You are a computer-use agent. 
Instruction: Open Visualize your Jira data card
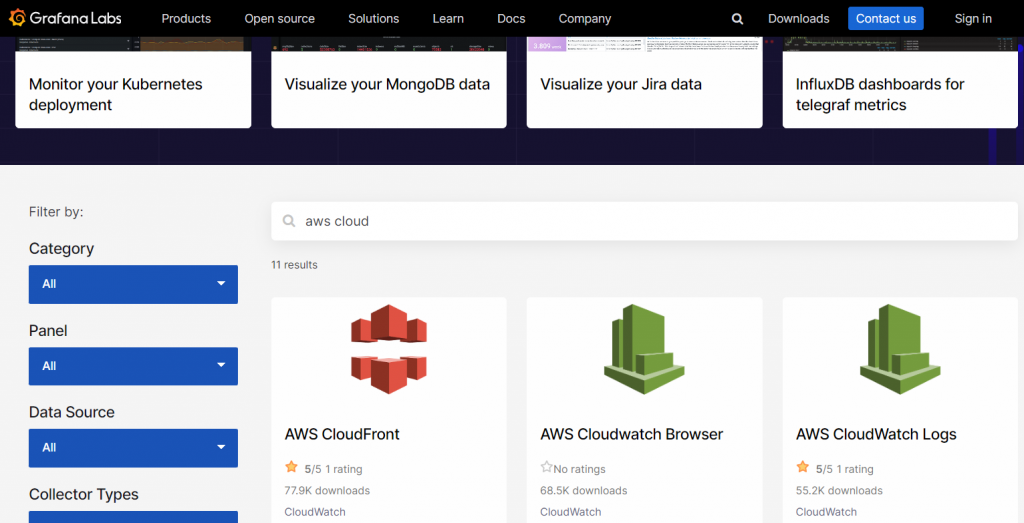pyautogui.click(x=644, y=82)
